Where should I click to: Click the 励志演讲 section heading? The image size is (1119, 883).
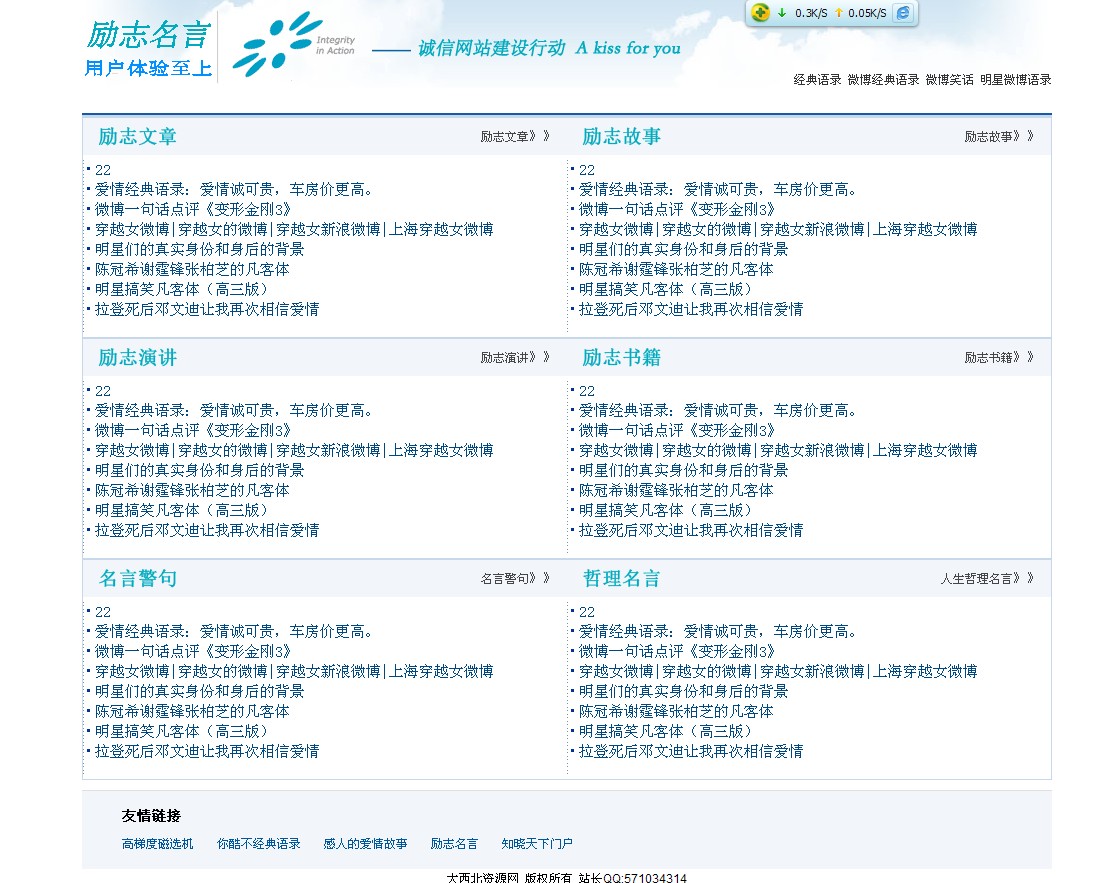[137, 358]
